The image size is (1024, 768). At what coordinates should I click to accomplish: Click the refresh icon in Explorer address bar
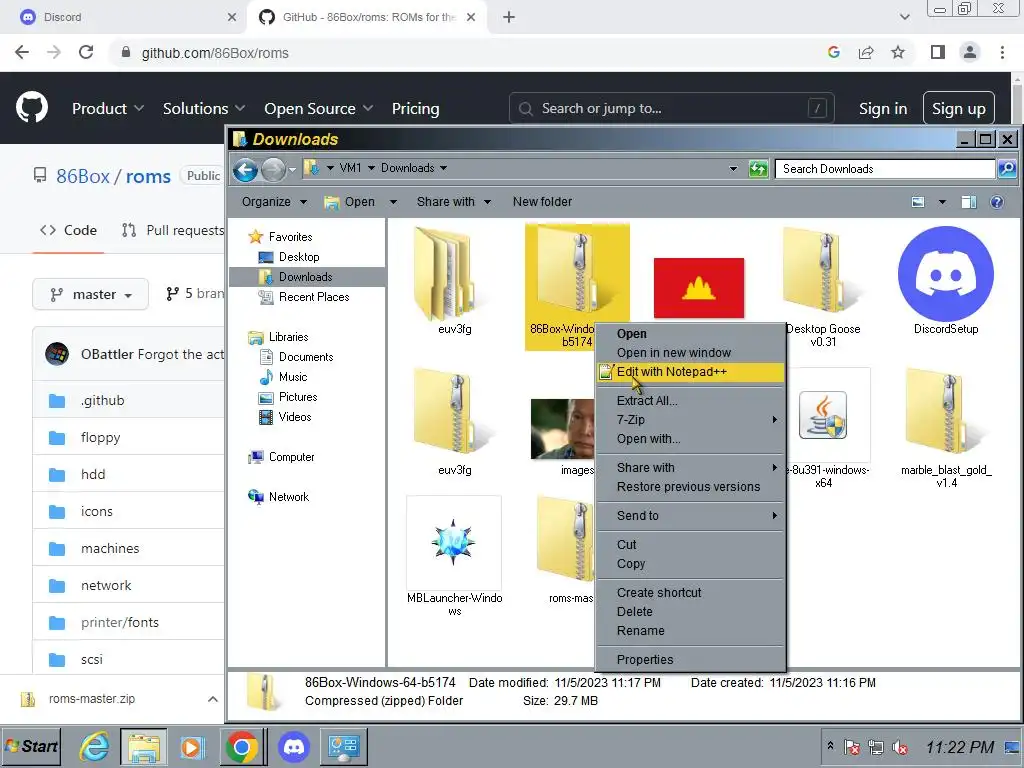pyautogui.click(x=758, y=169)
